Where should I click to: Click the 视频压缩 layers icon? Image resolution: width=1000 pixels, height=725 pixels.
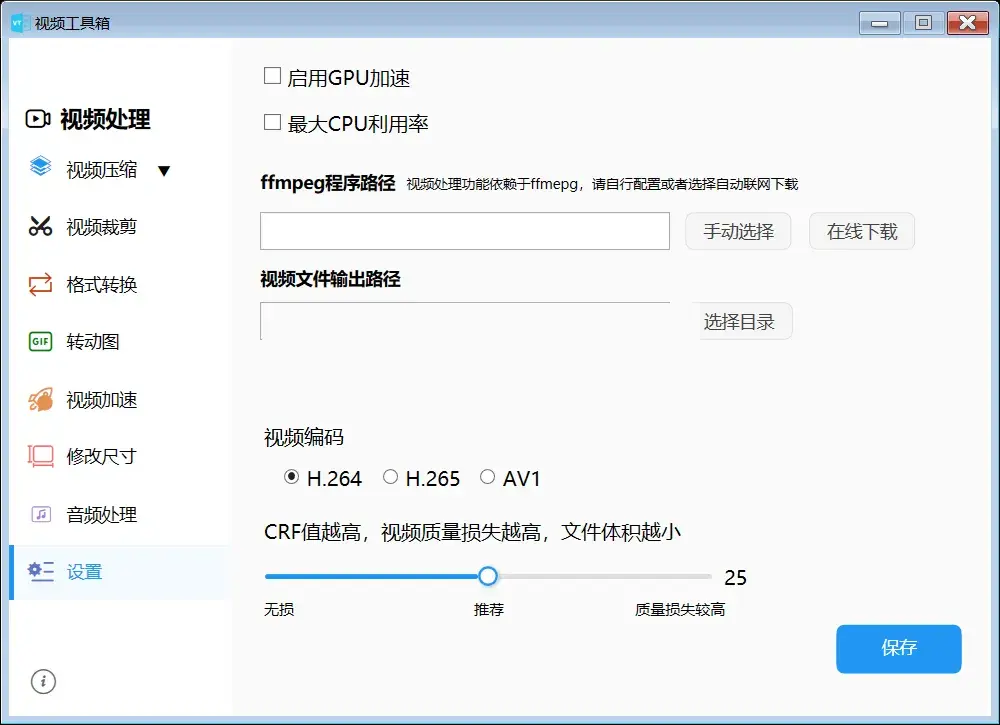click(40, 166)
